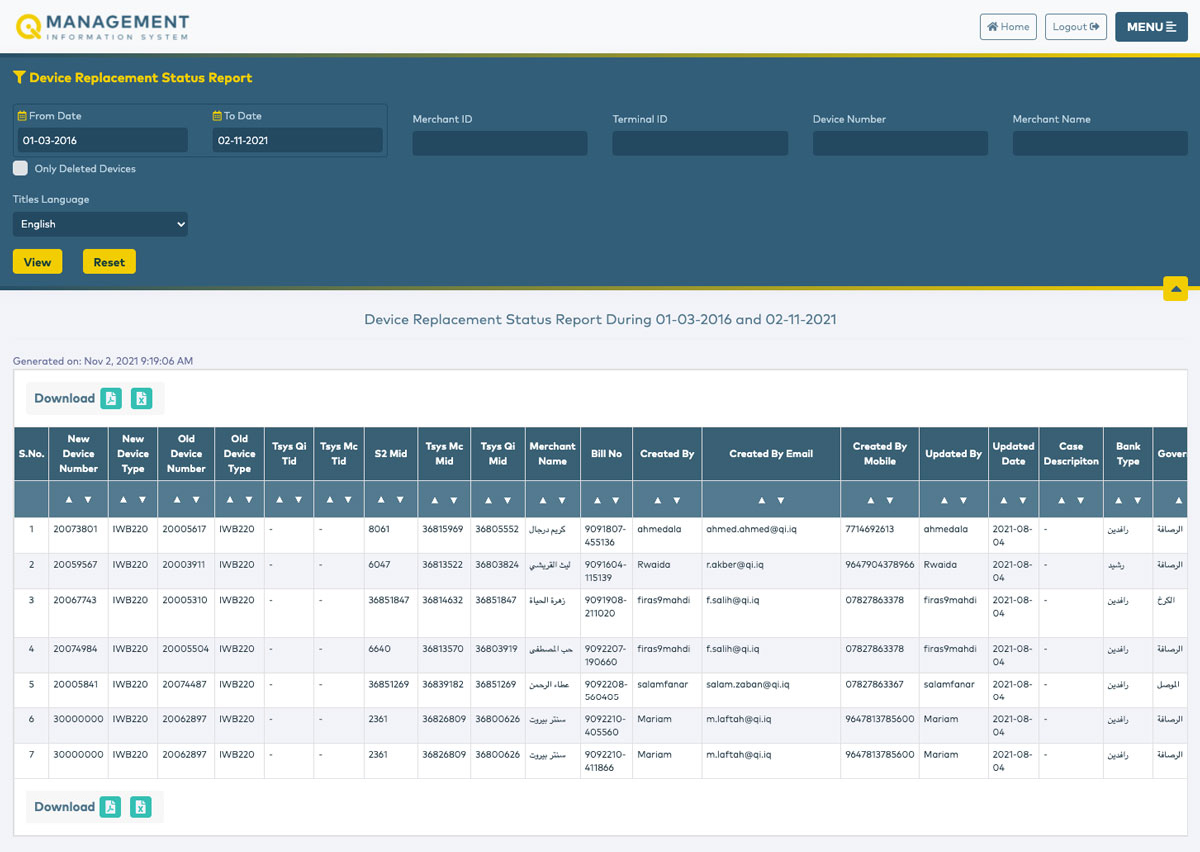This screenshot has height=852, width=1200.
Task: Click the From Date field
Action: pos(103,141)
